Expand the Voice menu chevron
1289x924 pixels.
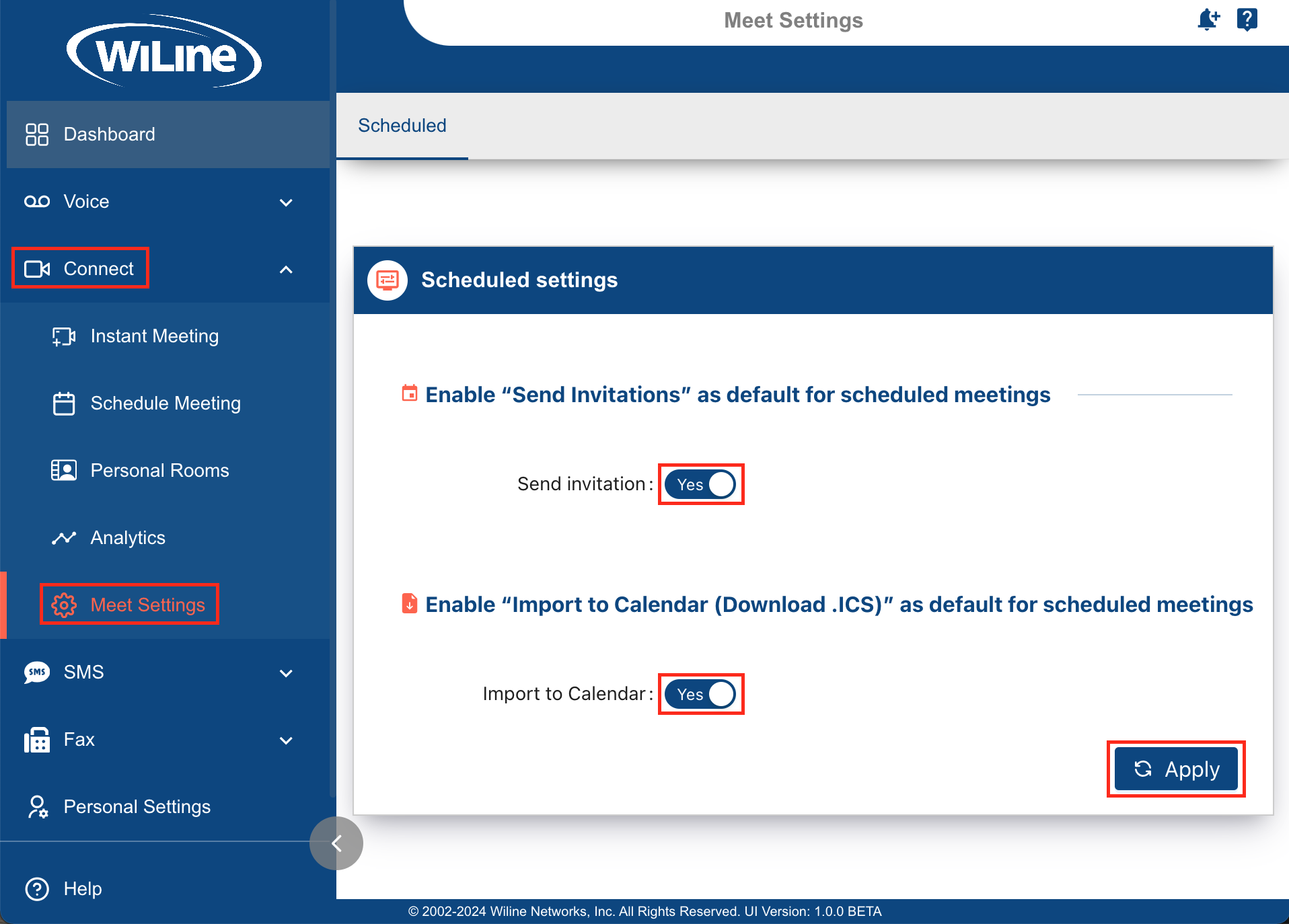pos(286,202)
